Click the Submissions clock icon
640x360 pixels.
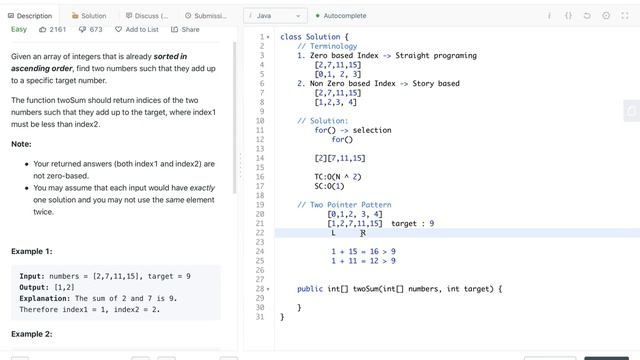click(188, 16)
